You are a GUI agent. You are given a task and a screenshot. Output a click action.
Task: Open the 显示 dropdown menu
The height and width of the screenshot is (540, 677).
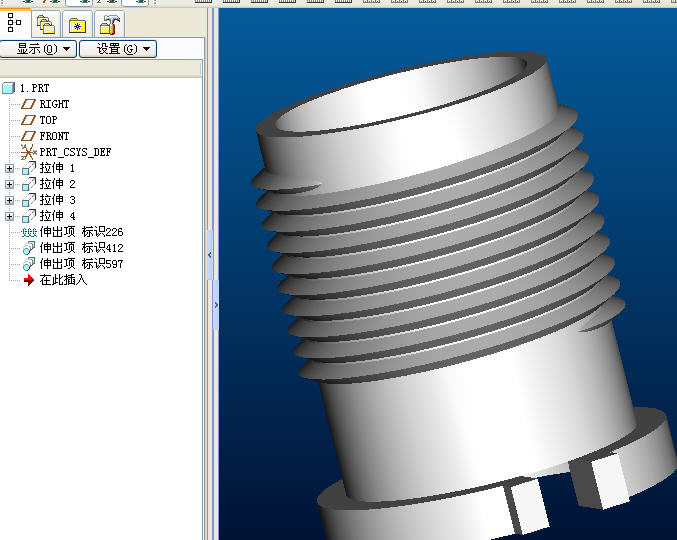[38, 49]
